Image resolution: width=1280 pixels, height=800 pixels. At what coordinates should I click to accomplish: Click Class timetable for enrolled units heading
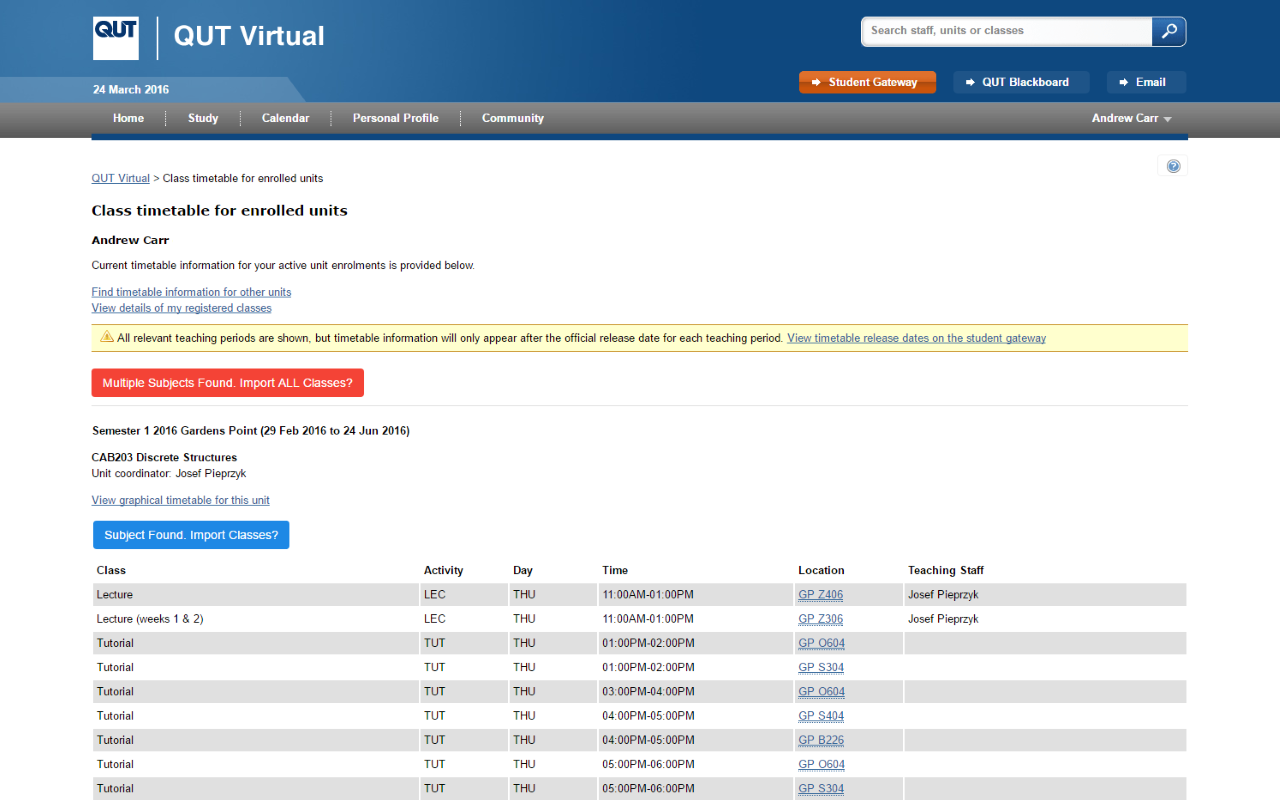coord(220,210)
